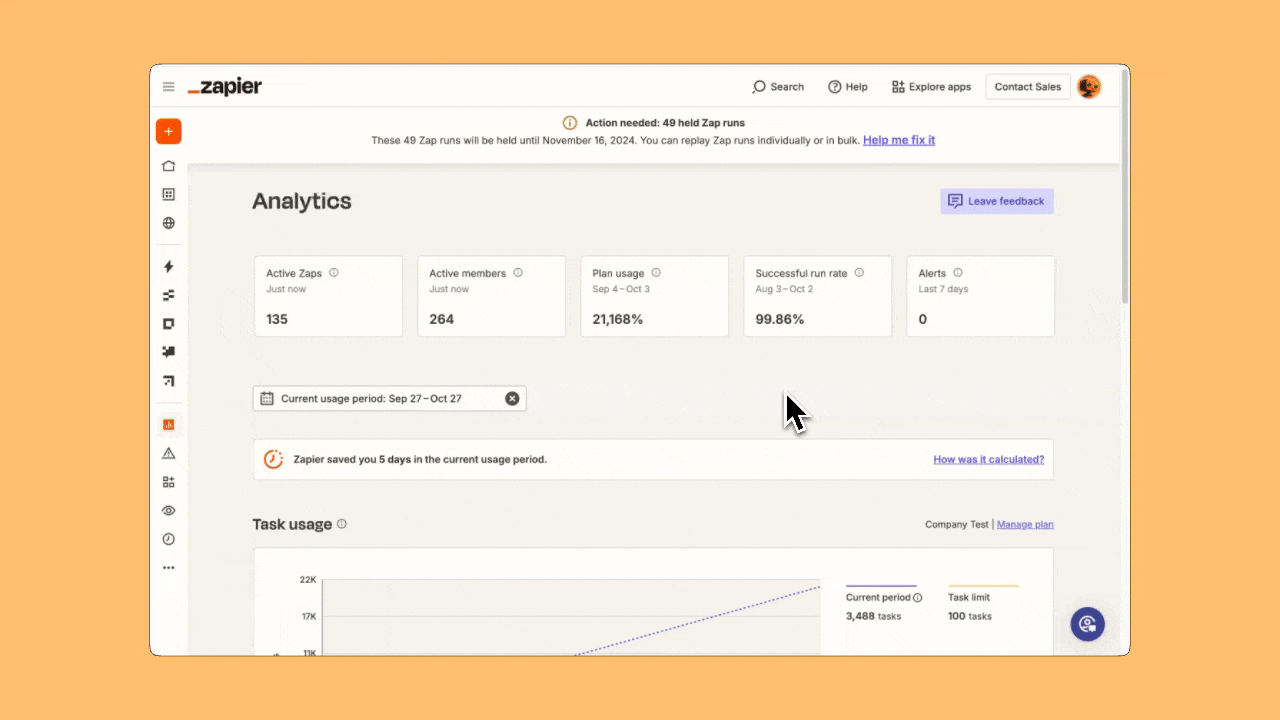This screenshot has height=720, width=1280.
Task: Click the Analytics page heading
Action: pyautogui.click(x=302, y=201)
